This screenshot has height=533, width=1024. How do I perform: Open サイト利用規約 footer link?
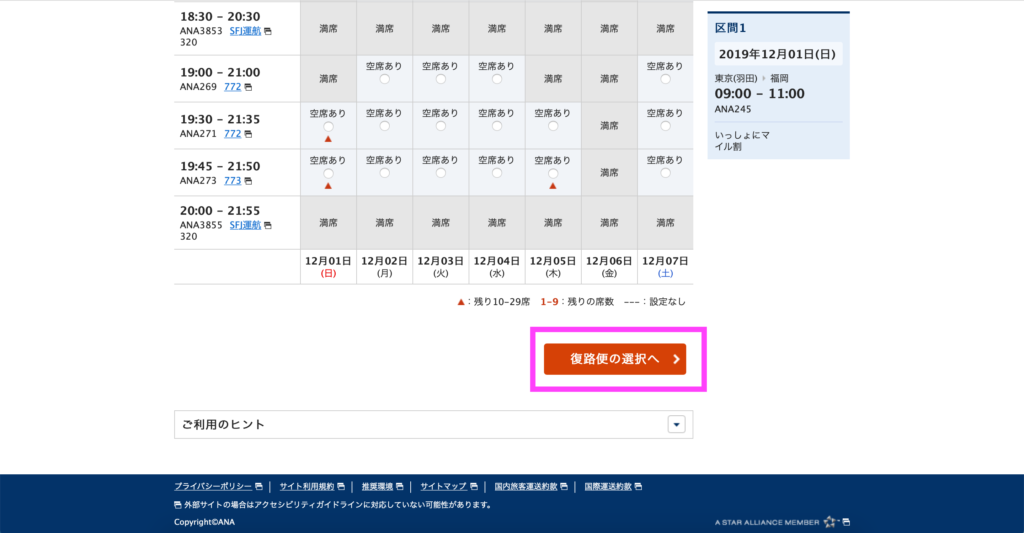307,487
